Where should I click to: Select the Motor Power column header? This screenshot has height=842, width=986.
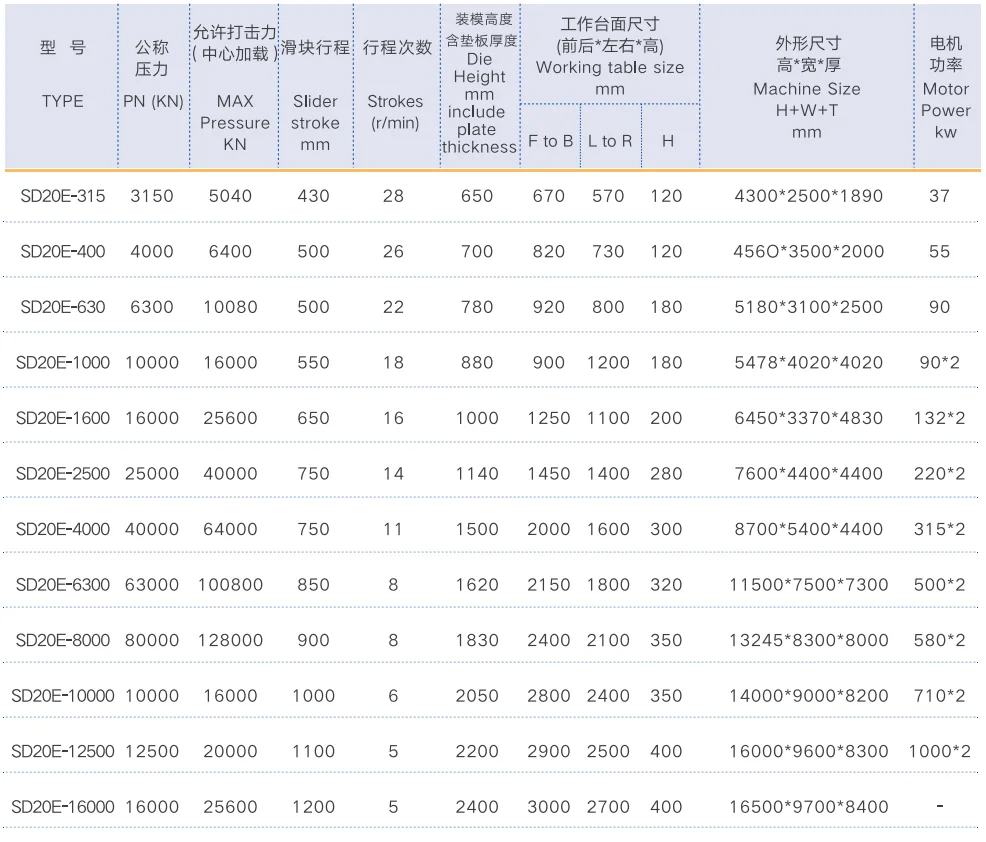pos(945,110)
